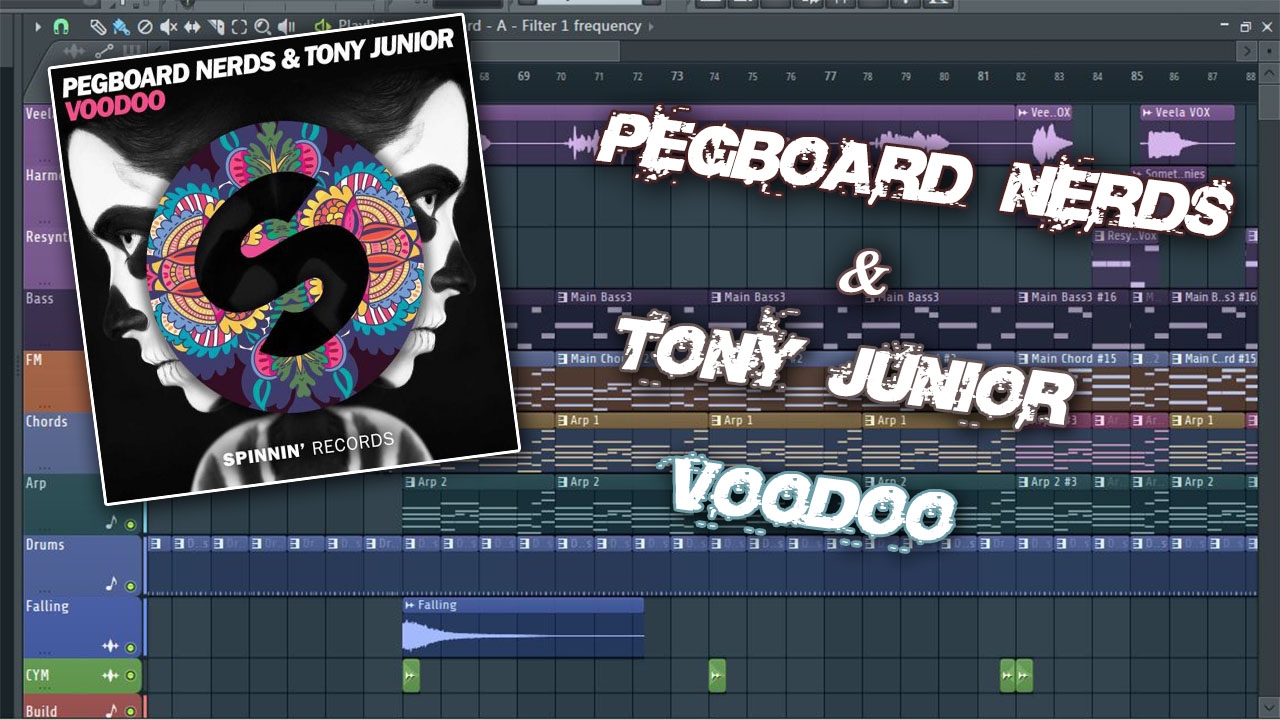
Task: Click the waveform icon on CYM track
Action: [x=110, y=676]
